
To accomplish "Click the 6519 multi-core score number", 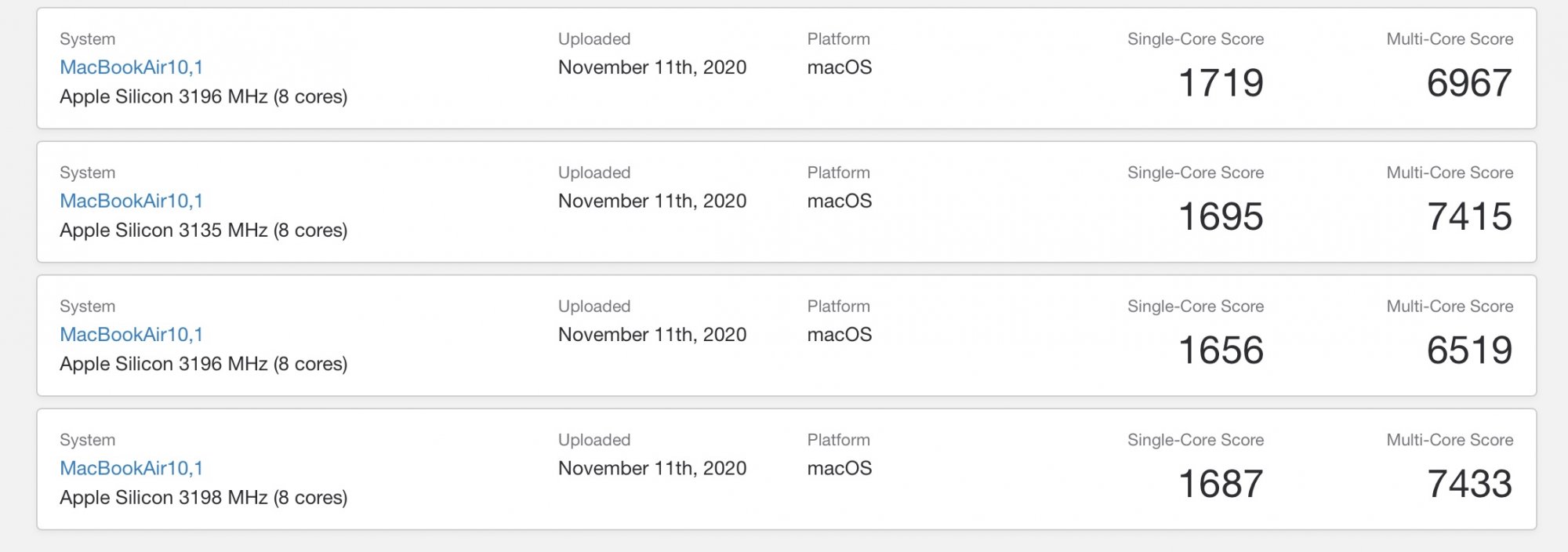I will point(1469,350).
